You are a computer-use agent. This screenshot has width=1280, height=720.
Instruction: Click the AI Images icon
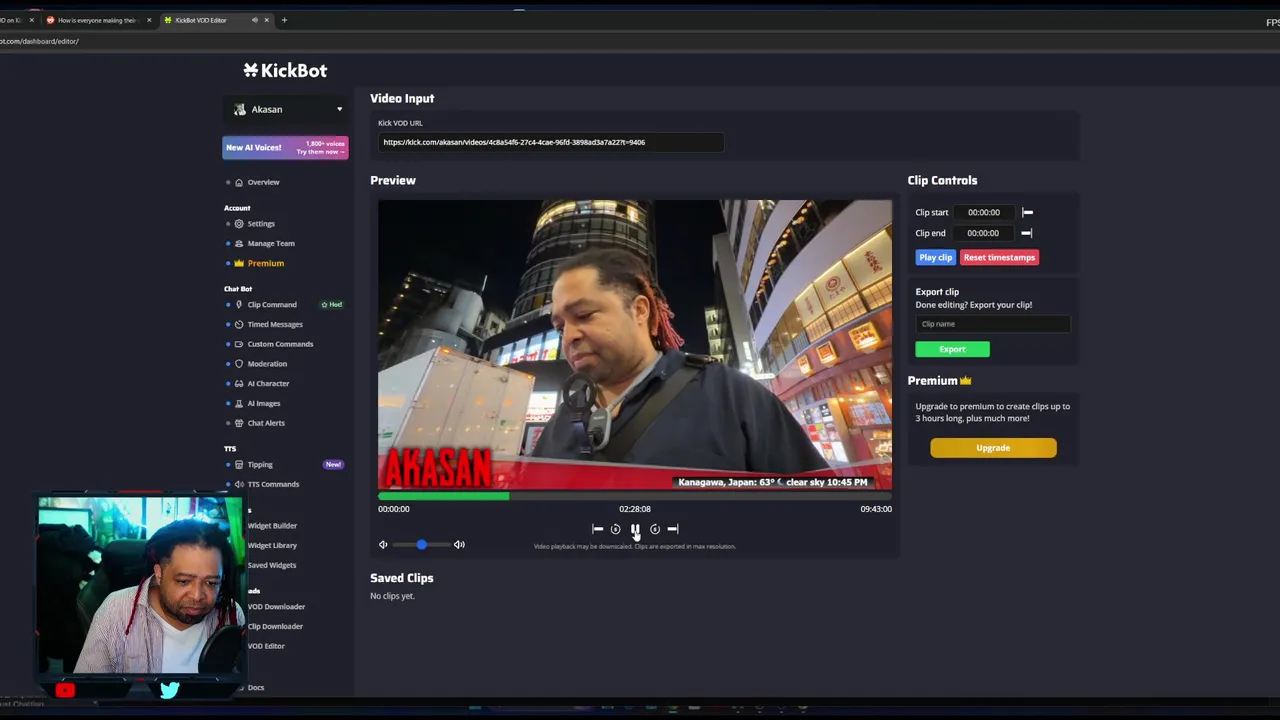pyautogui.click(x=239, y=403)
